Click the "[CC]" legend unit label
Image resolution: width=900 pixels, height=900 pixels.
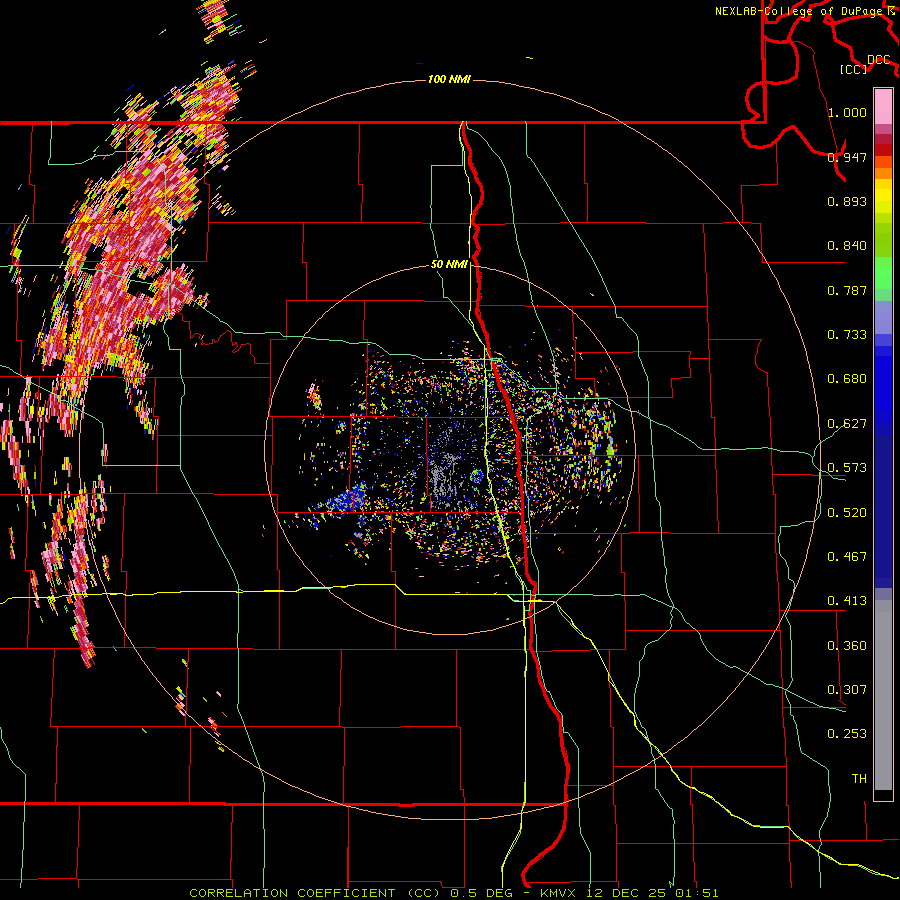tap(854, 70)
